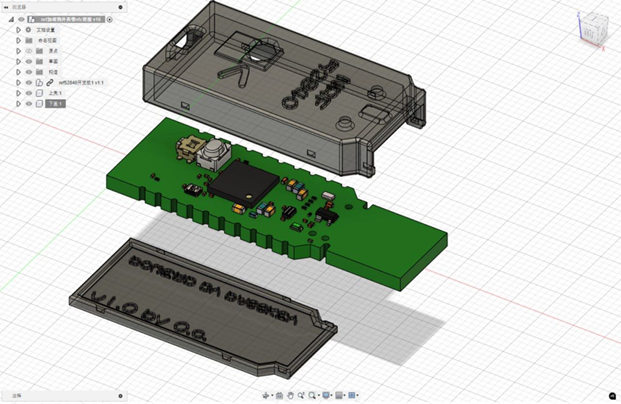Screen dimensions: 621x404
Task: Select the Orbit navigation tool
Action: (x=266, y=395)
